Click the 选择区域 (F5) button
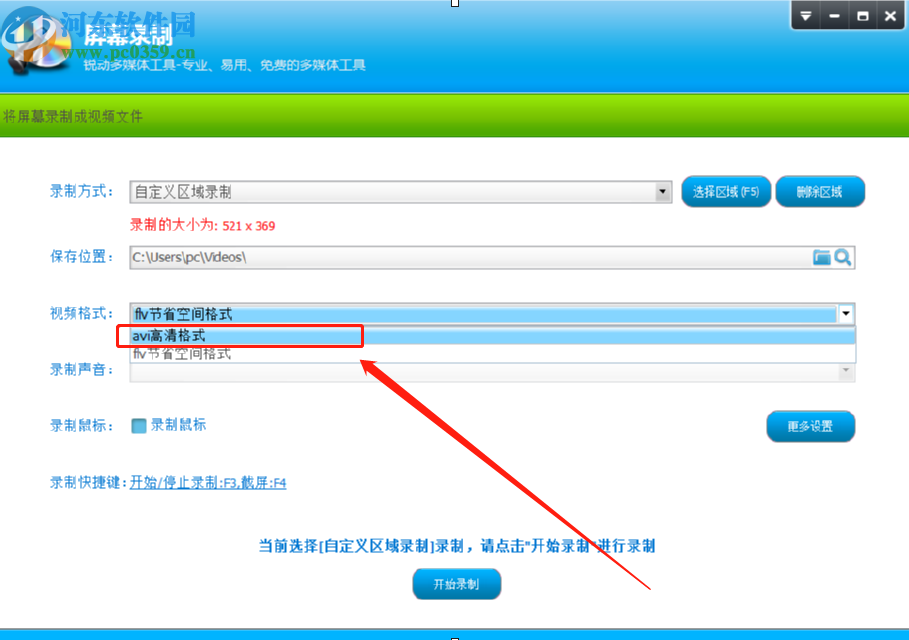Image resolution: width=909 pixels, height=640 pixels. coord(726,192)
